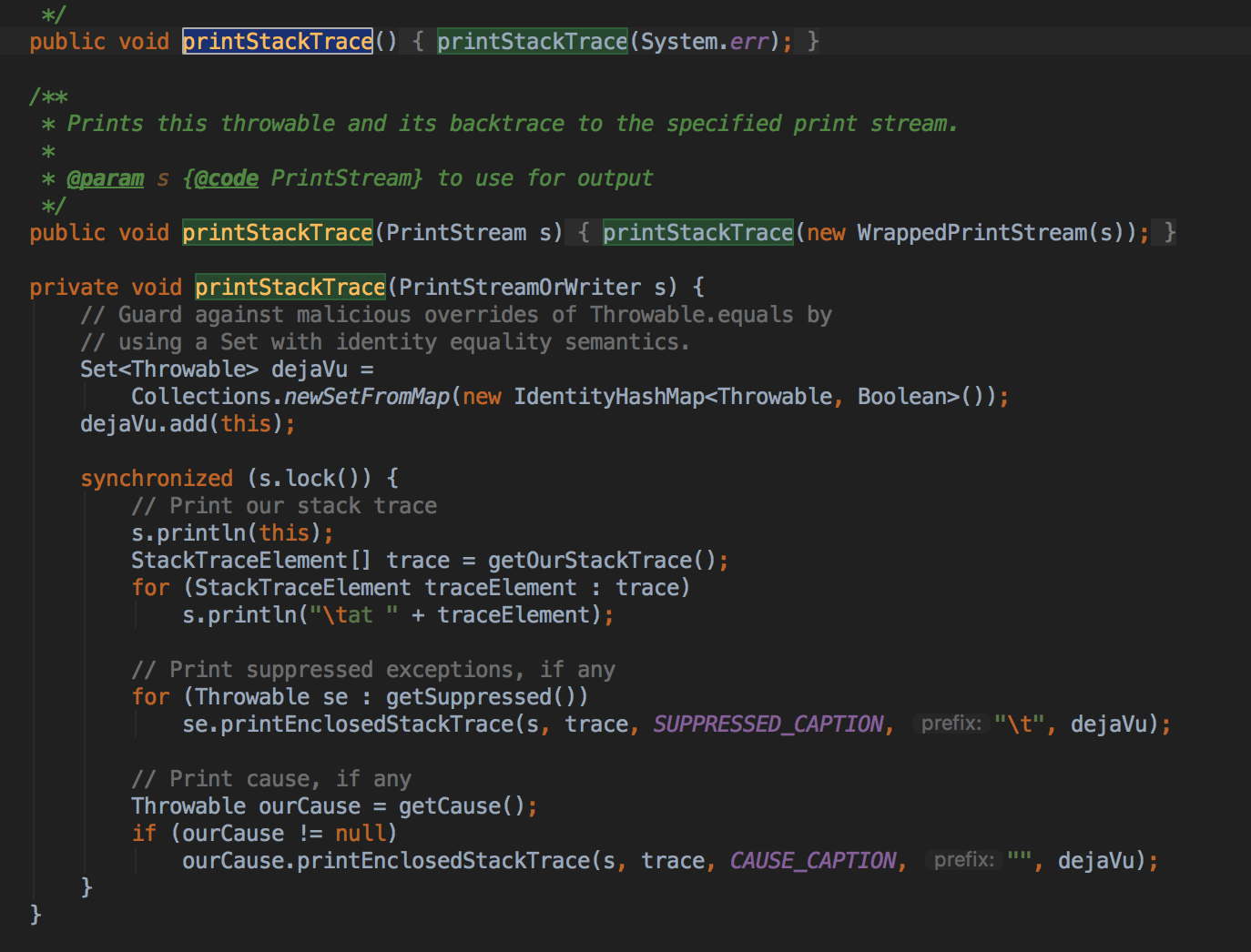1251x952 pixels.
Task: Click Set<Throwable> in the dejaVu declaration
Action: [169, 369]
